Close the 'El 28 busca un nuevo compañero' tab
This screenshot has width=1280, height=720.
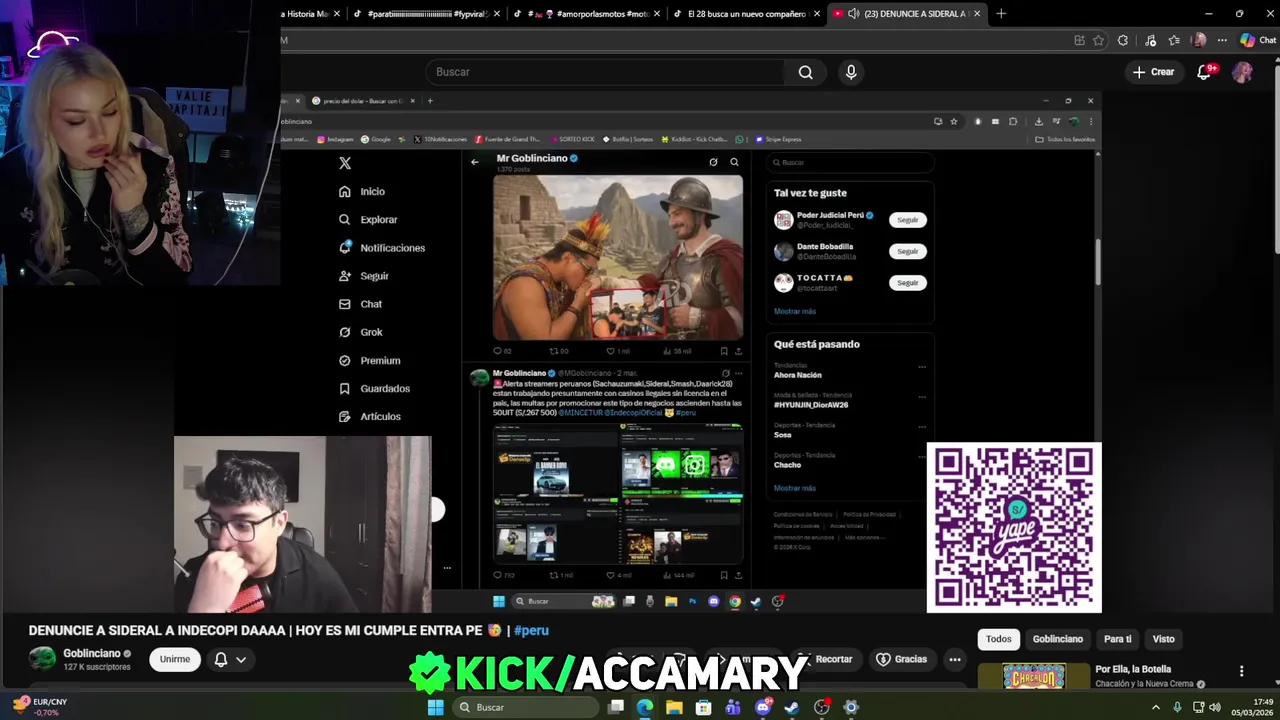[817, 14]
